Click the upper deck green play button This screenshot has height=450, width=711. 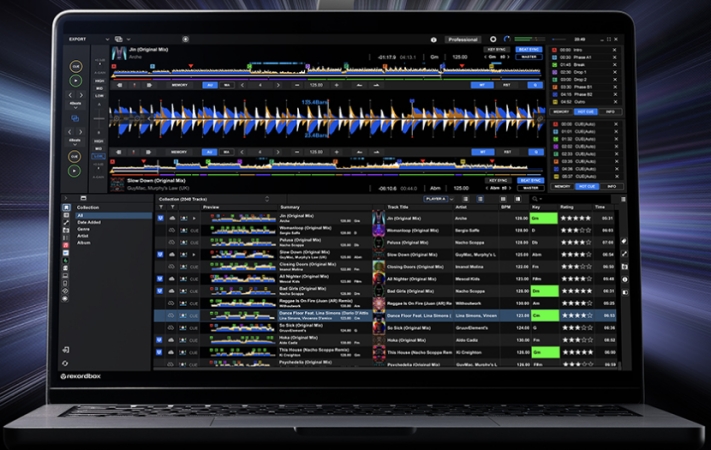click(x=76, y=81)
